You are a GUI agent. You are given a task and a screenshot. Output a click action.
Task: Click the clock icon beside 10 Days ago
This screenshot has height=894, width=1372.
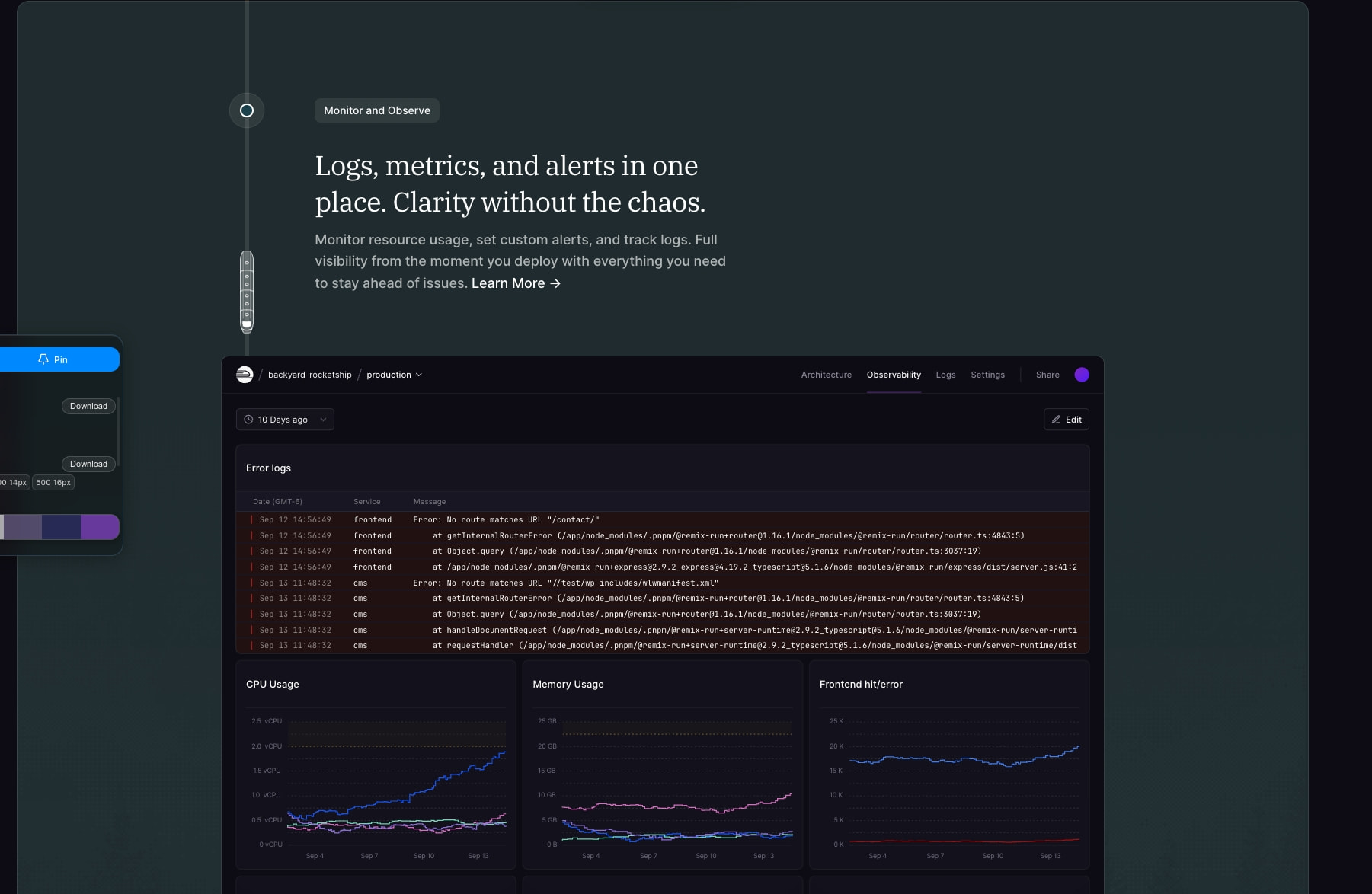point(248,420)
